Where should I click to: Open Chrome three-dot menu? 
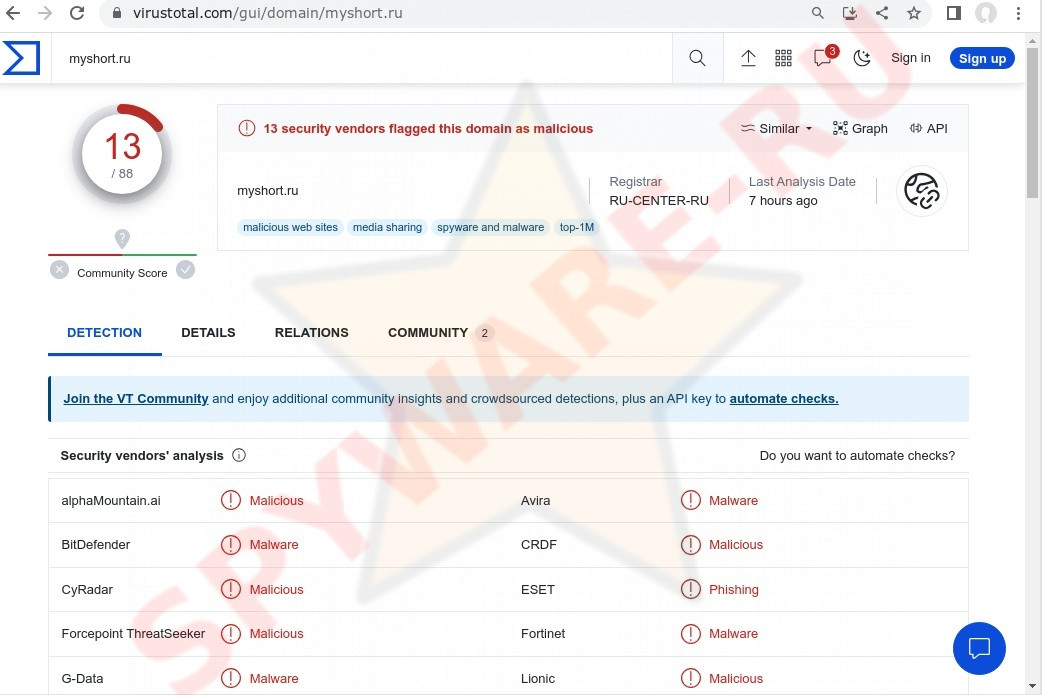(1018, 13)
